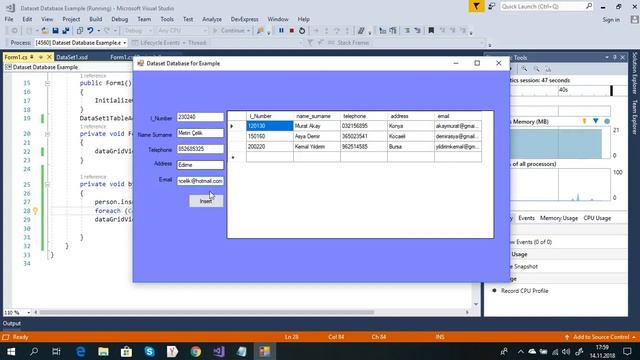Open the Output panel
The width and height of the screenshot is (640, 360).
tap(12, 323)
